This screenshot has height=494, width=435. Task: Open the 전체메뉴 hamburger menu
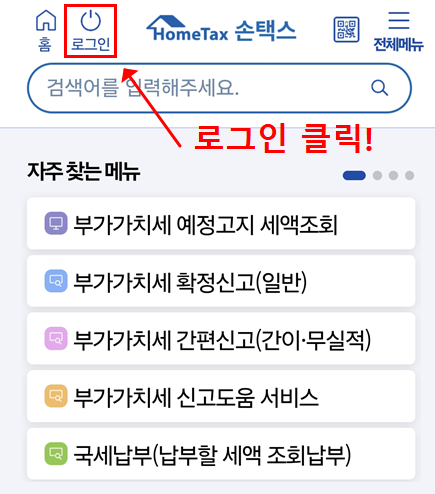click(x=398, y=31)
